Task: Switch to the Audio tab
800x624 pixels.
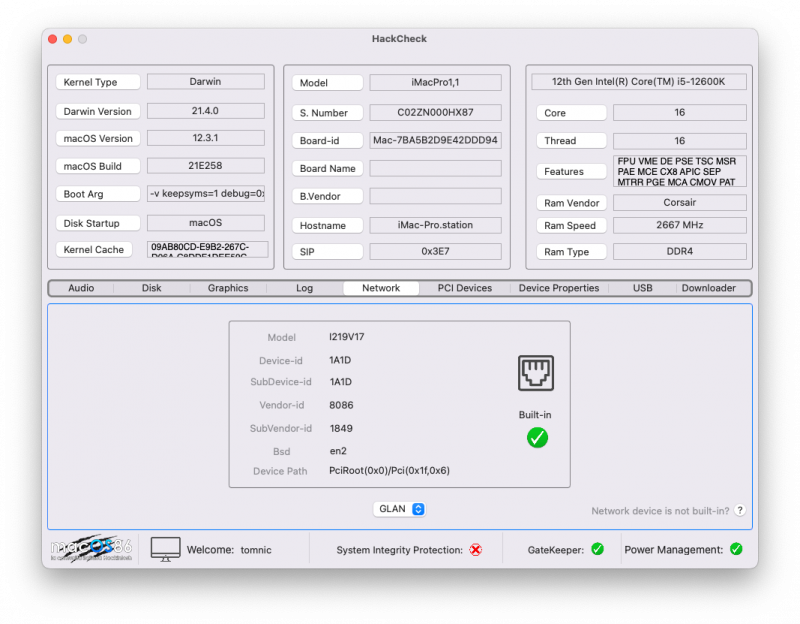Action: click(81, 288)
